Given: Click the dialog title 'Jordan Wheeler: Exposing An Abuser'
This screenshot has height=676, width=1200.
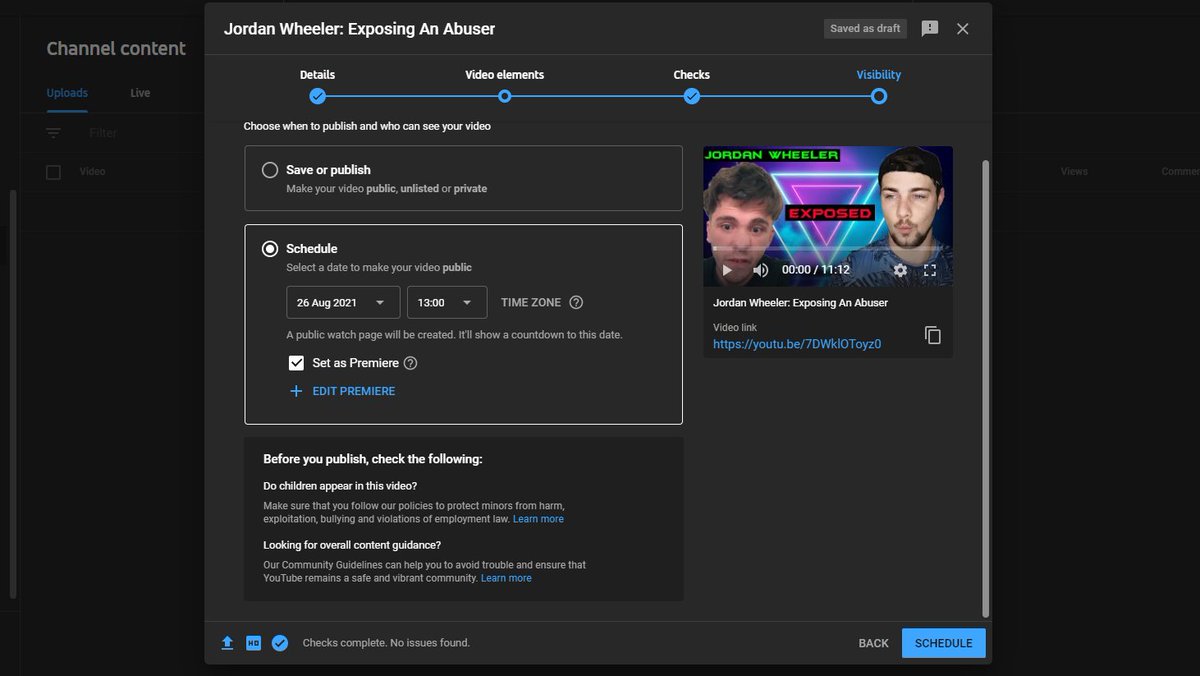Looking at the screenshot, I should (359, 29).
